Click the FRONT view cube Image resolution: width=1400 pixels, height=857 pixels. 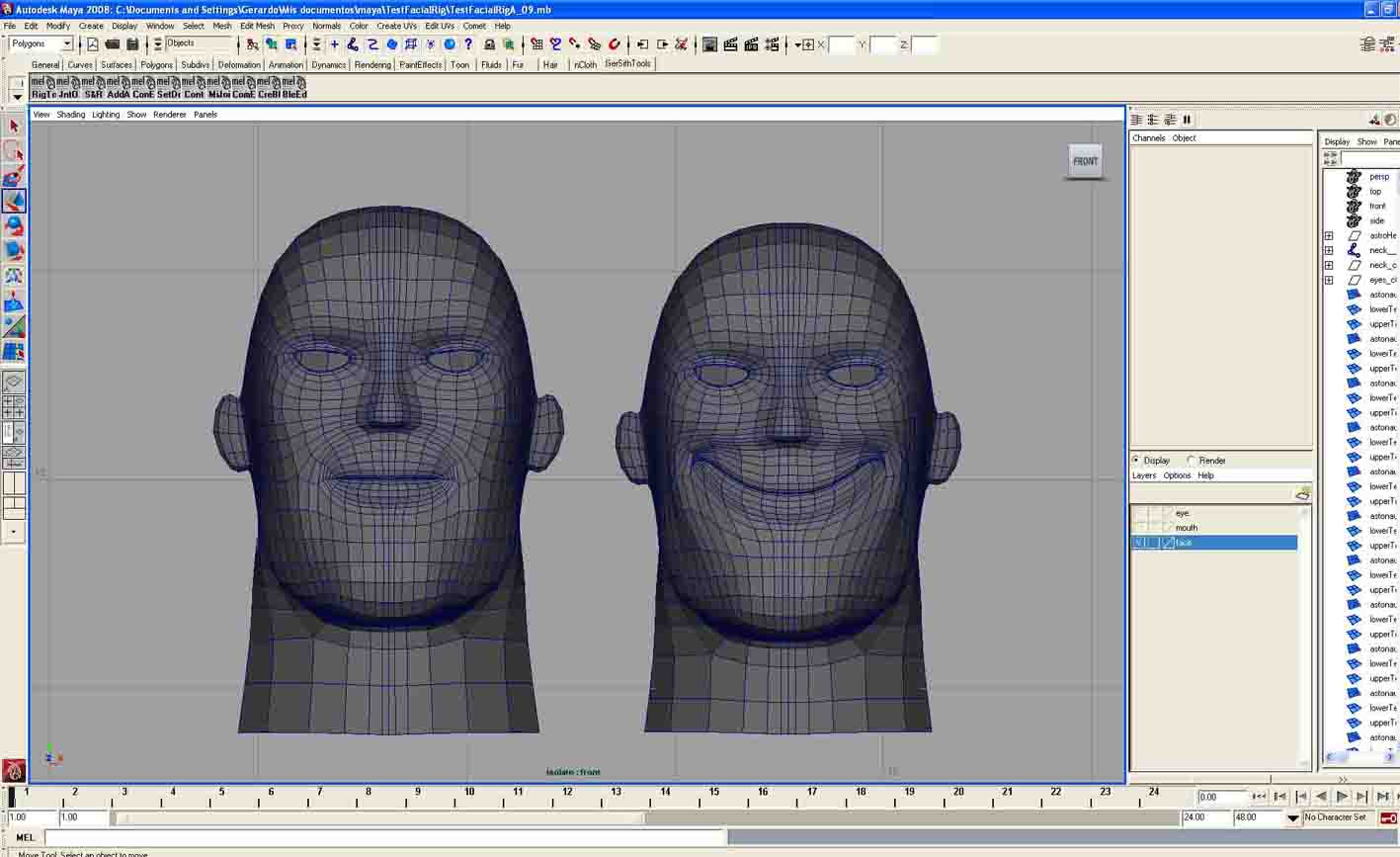click(x=1085, y=161)
